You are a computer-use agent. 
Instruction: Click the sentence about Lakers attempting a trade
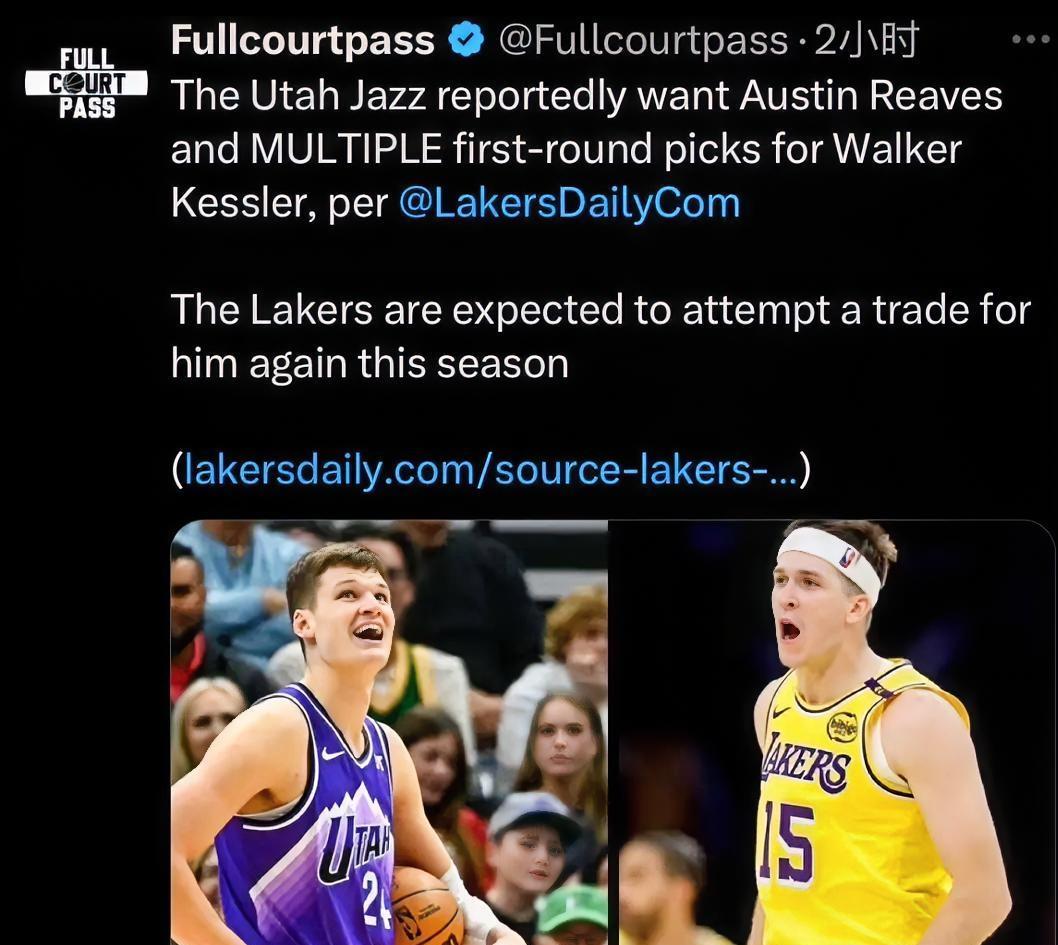click(601, 337)
